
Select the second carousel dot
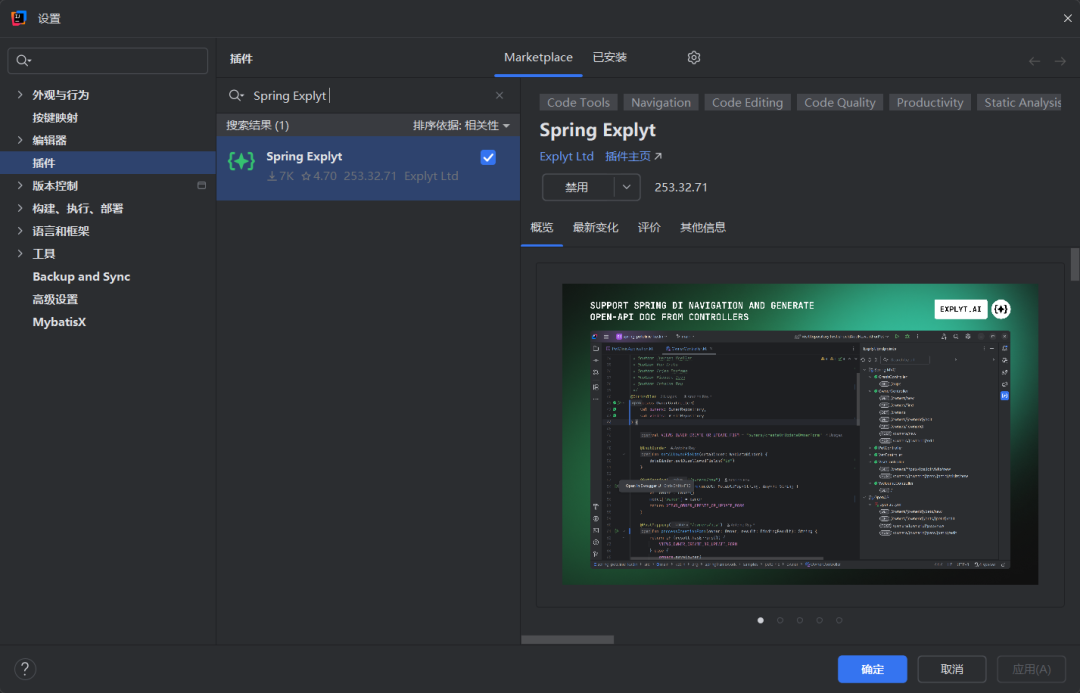780,620
